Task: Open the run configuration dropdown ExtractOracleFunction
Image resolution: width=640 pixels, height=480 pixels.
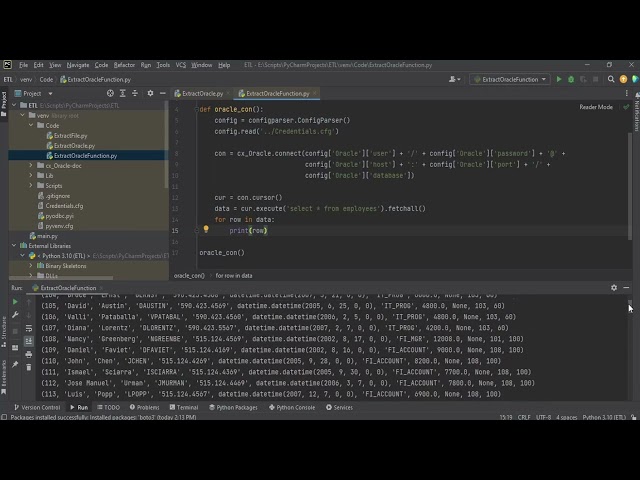Action: 510,79
